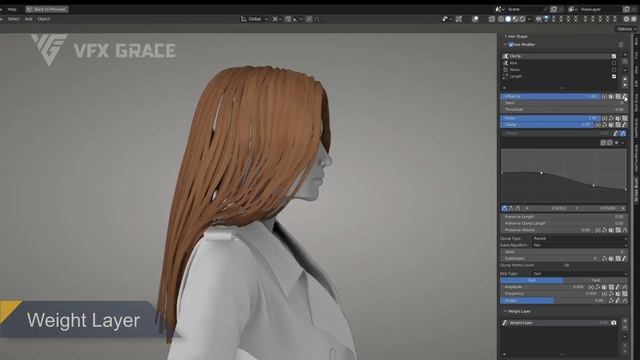Click the checker texture icon on Factor row
The width and height of the screenshot is (640, 360).
(x=624, y=118)
